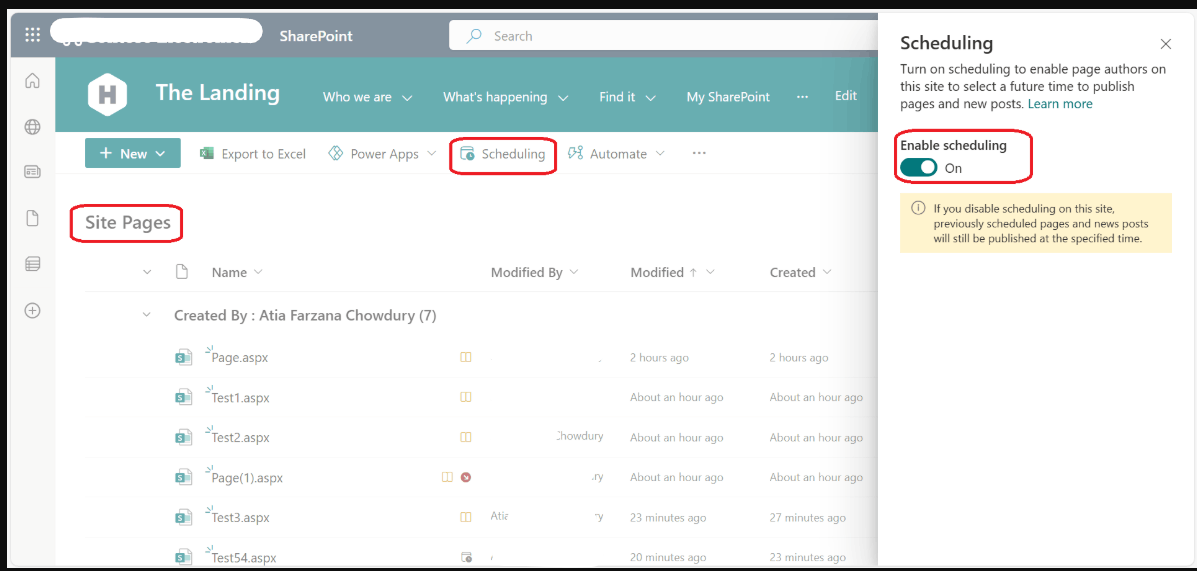The height and width of the screenshot is (571, 1197).
Task: Click the book status icon on Test3.aspx row
Action: tap(466, 517)
